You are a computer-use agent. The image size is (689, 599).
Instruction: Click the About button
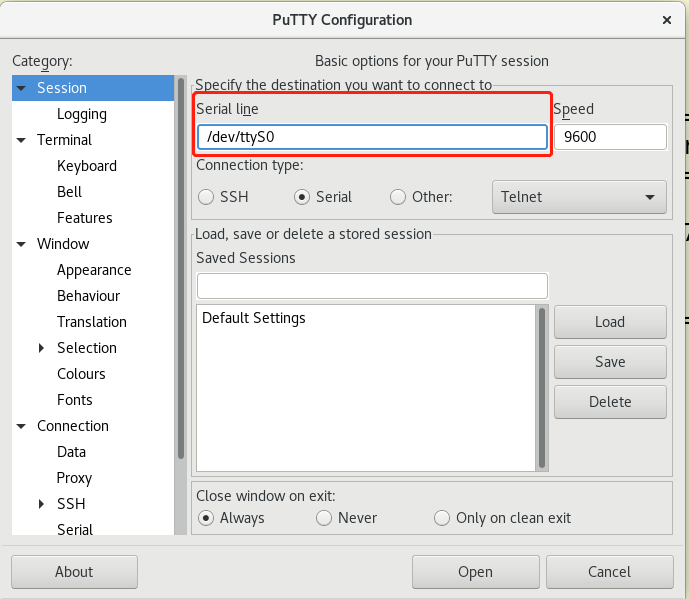74,572
